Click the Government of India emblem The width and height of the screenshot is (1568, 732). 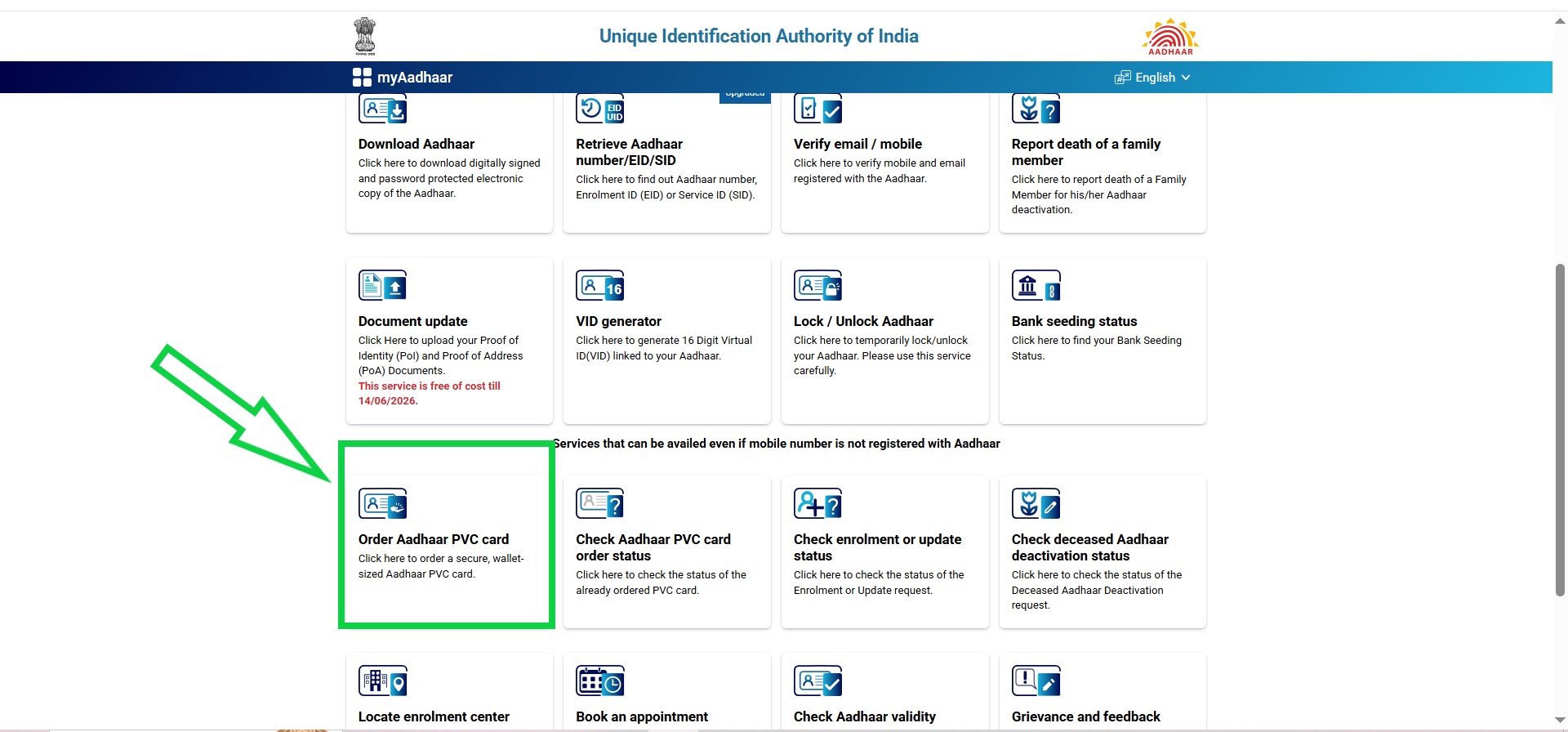coord(365,36)
